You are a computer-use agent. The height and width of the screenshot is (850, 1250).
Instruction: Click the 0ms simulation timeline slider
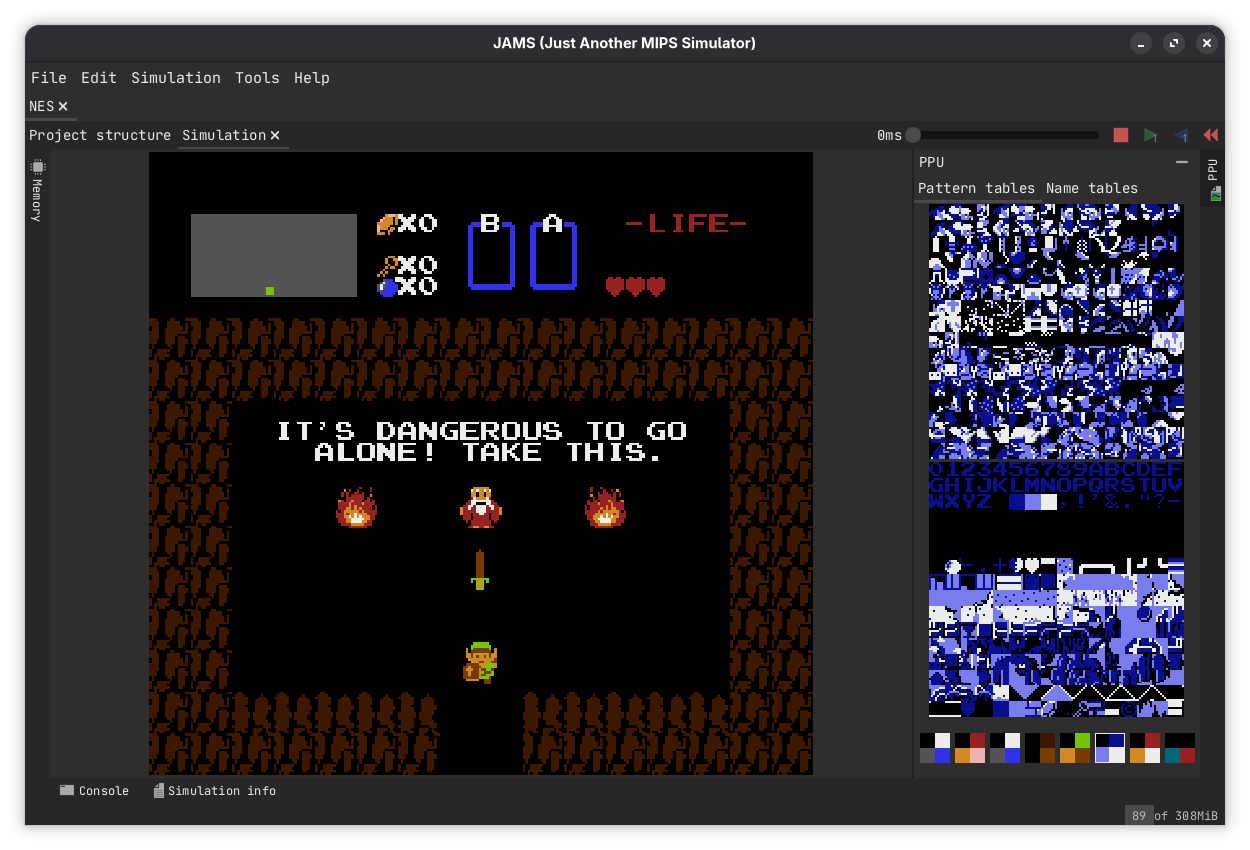[913, 134]
